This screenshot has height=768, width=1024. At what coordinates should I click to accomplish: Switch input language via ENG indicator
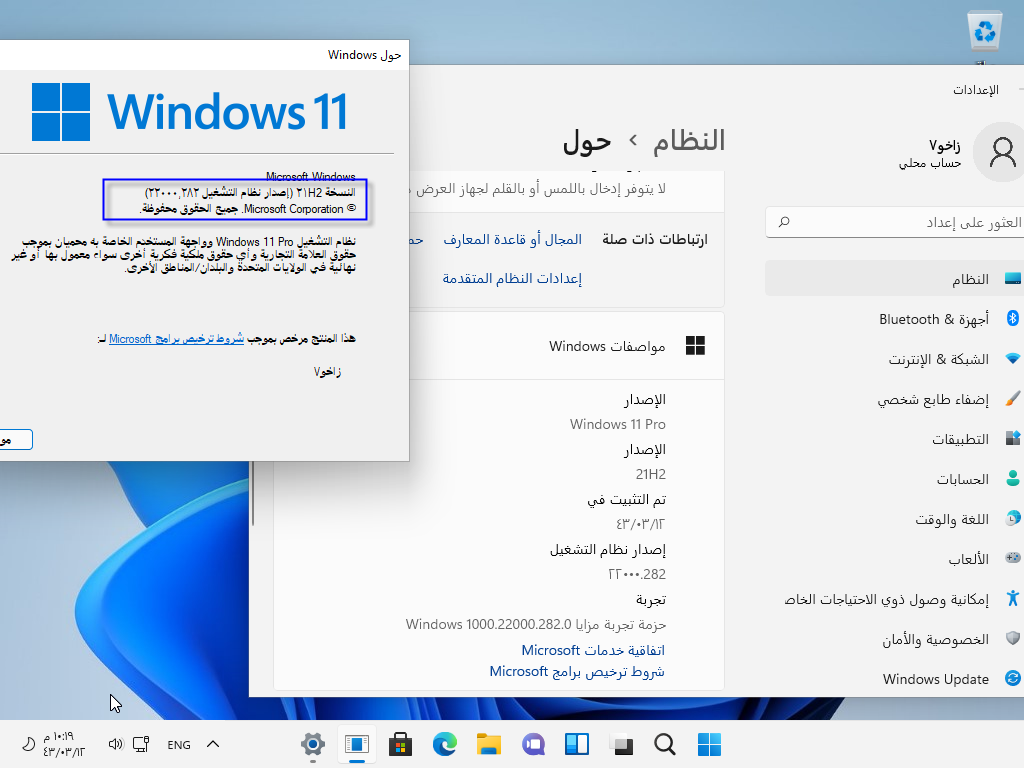(x=179, y=744)
